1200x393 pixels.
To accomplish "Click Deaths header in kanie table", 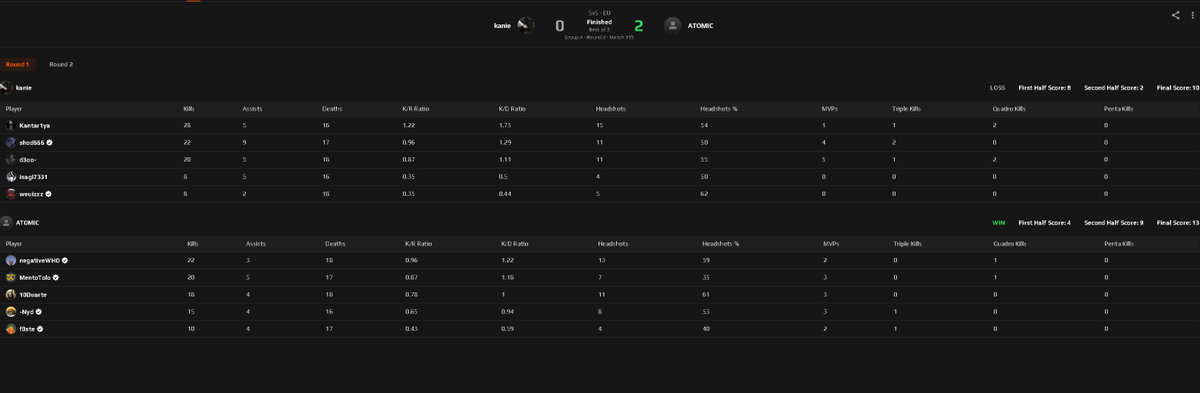I will click(331, 108).
